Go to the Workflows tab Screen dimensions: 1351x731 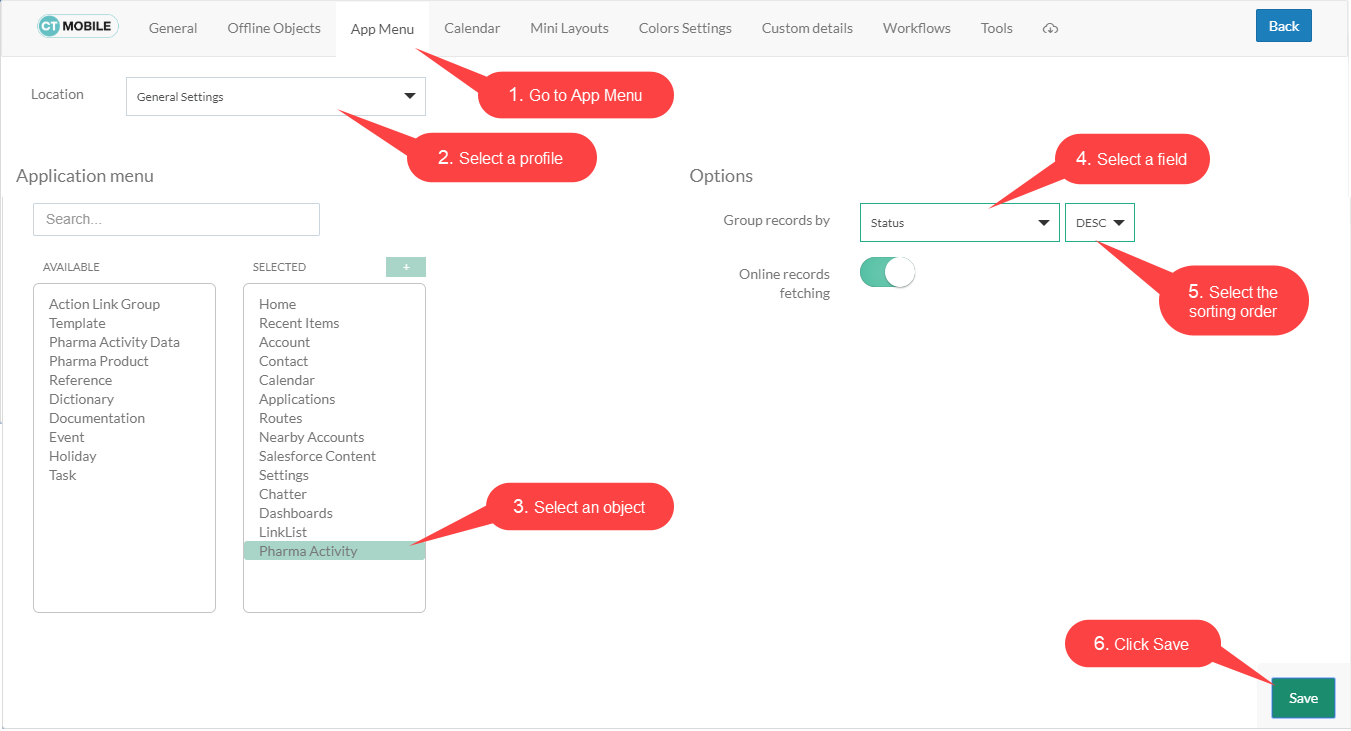916,28
